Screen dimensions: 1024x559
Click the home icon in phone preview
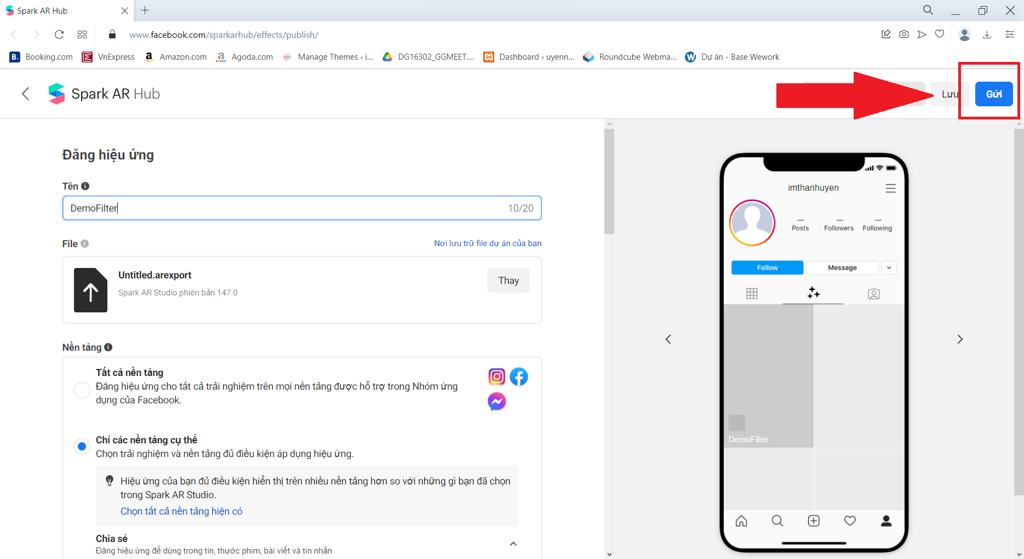[741, 521]
